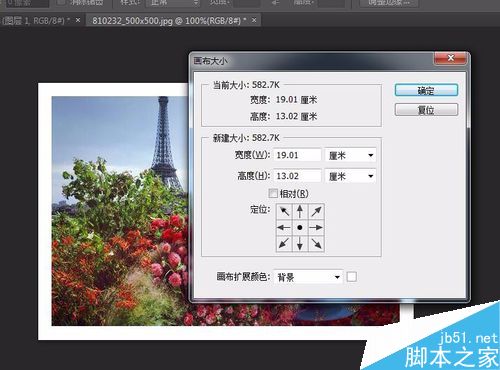Open the height unit 厘米 dropdown
This screenshot has width=500, height=370.
[x=350, y=176]
